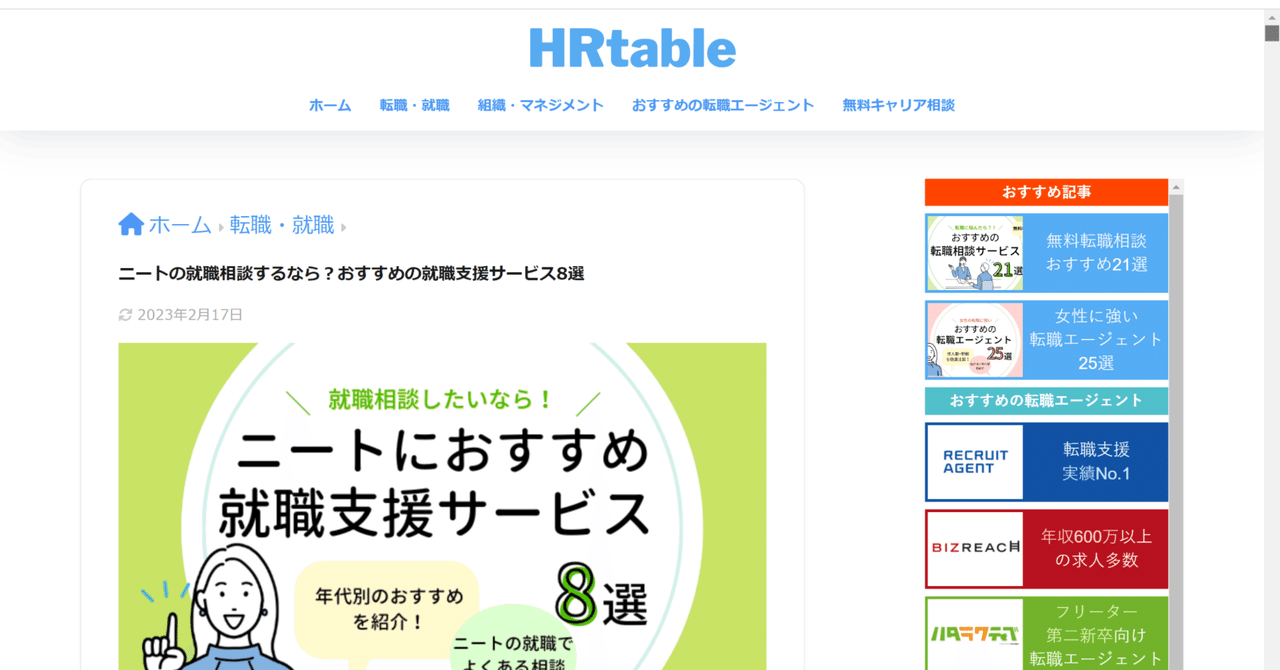The height and width of the screenshot is (670, 1280).
Task: Open the ホーム navigation menu item
Action: point(330,104)
